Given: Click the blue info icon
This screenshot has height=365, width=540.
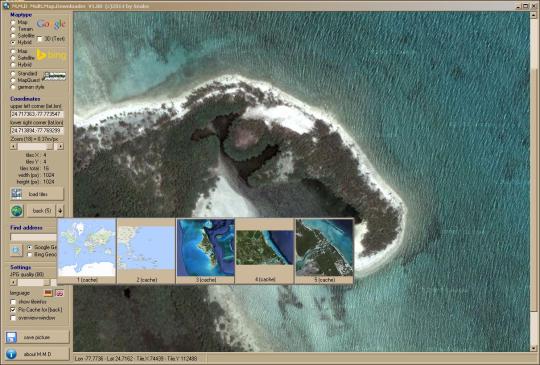Looking at the screenshot, I should [x=11, y=354].
